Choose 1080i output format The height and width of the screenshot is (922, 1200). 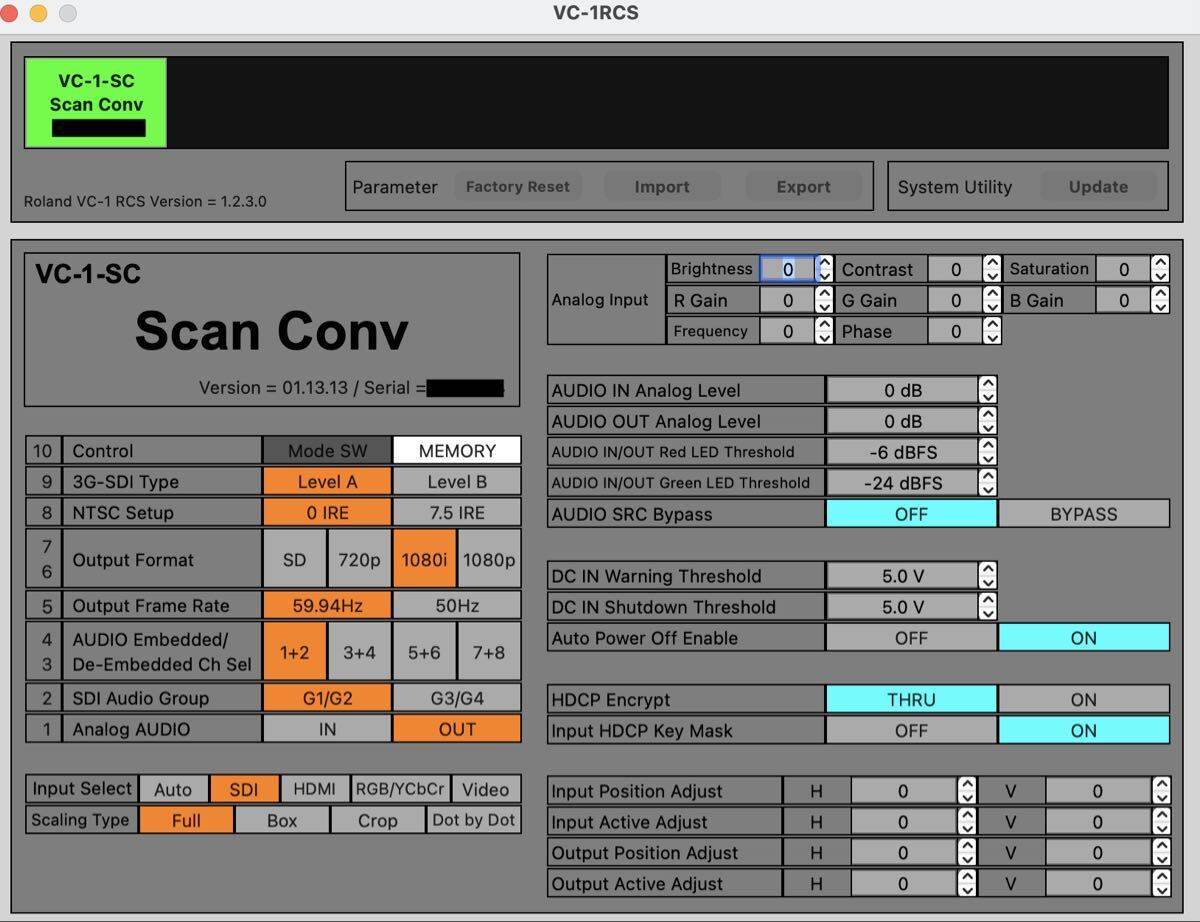pyautogui.click(x=424, y=560)
